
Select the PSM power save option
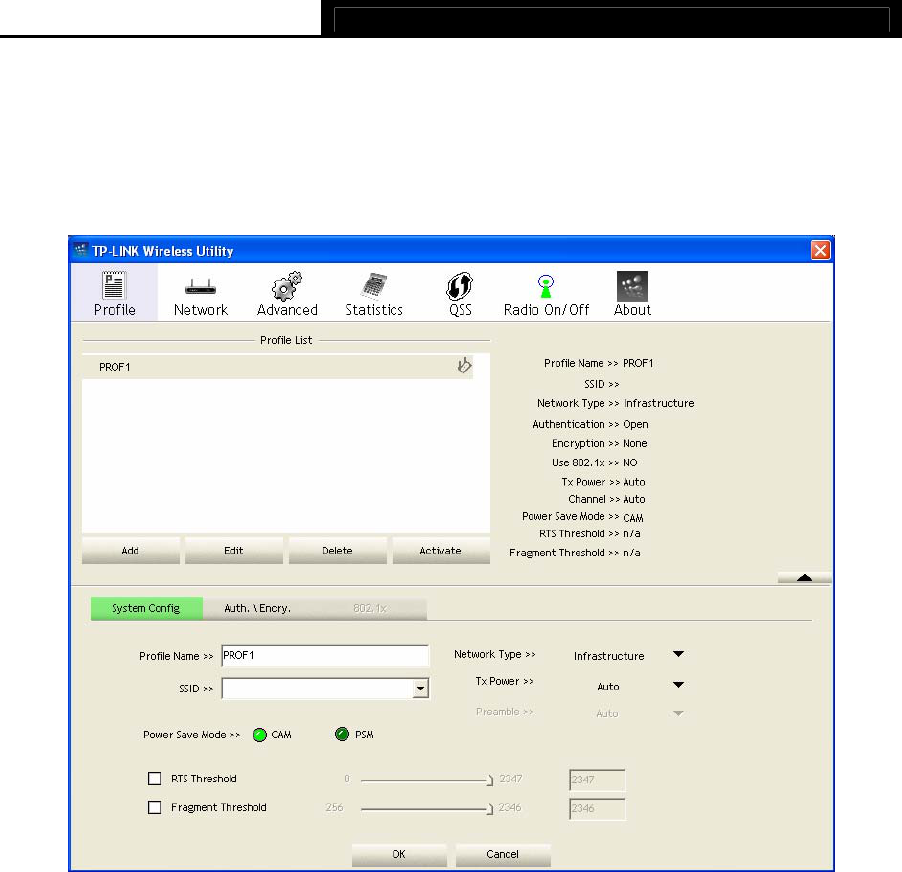pyautogui.click(x=342, y=734)
